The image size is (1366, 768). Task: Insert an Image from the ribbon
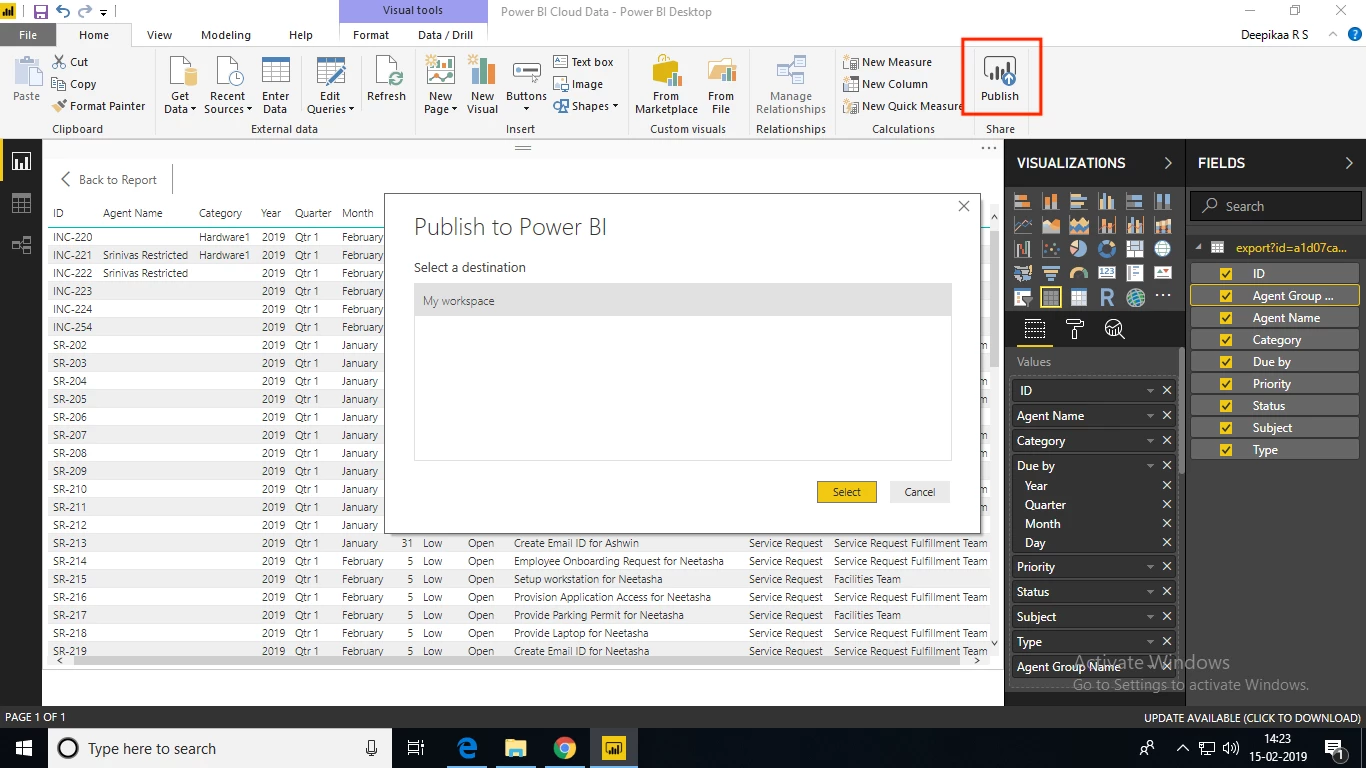(x=578, y=84)
